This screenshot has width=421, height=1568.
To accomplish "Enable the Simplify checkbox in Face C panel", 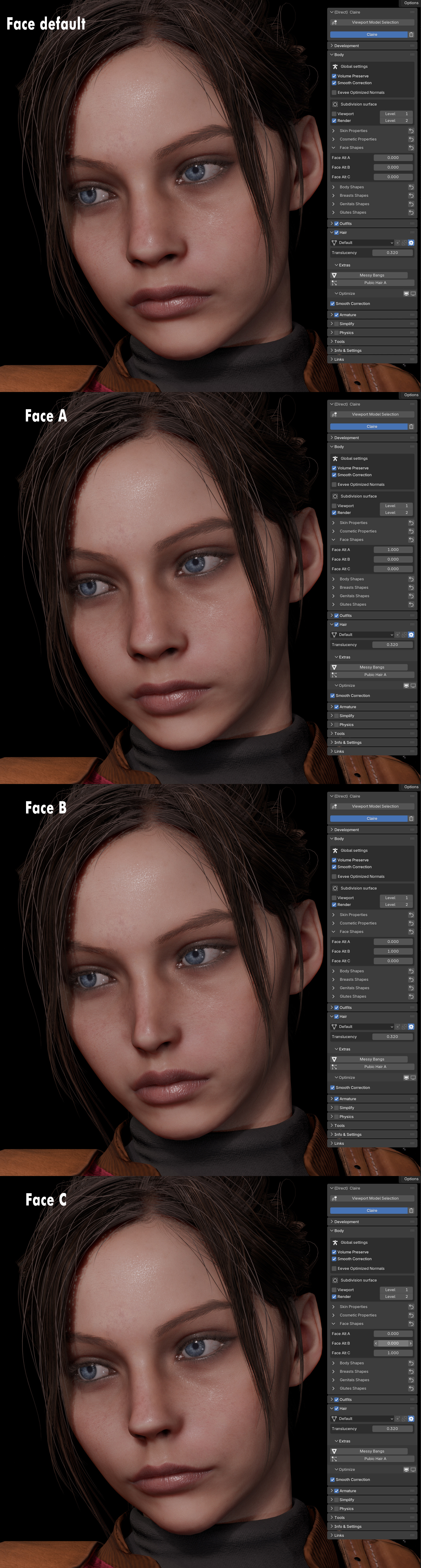I will pos(336,1500).
